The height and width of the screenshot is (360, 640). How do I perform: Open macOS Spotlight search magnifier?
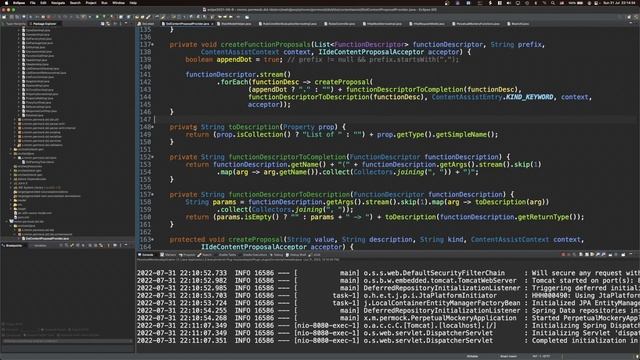[553, 3]
